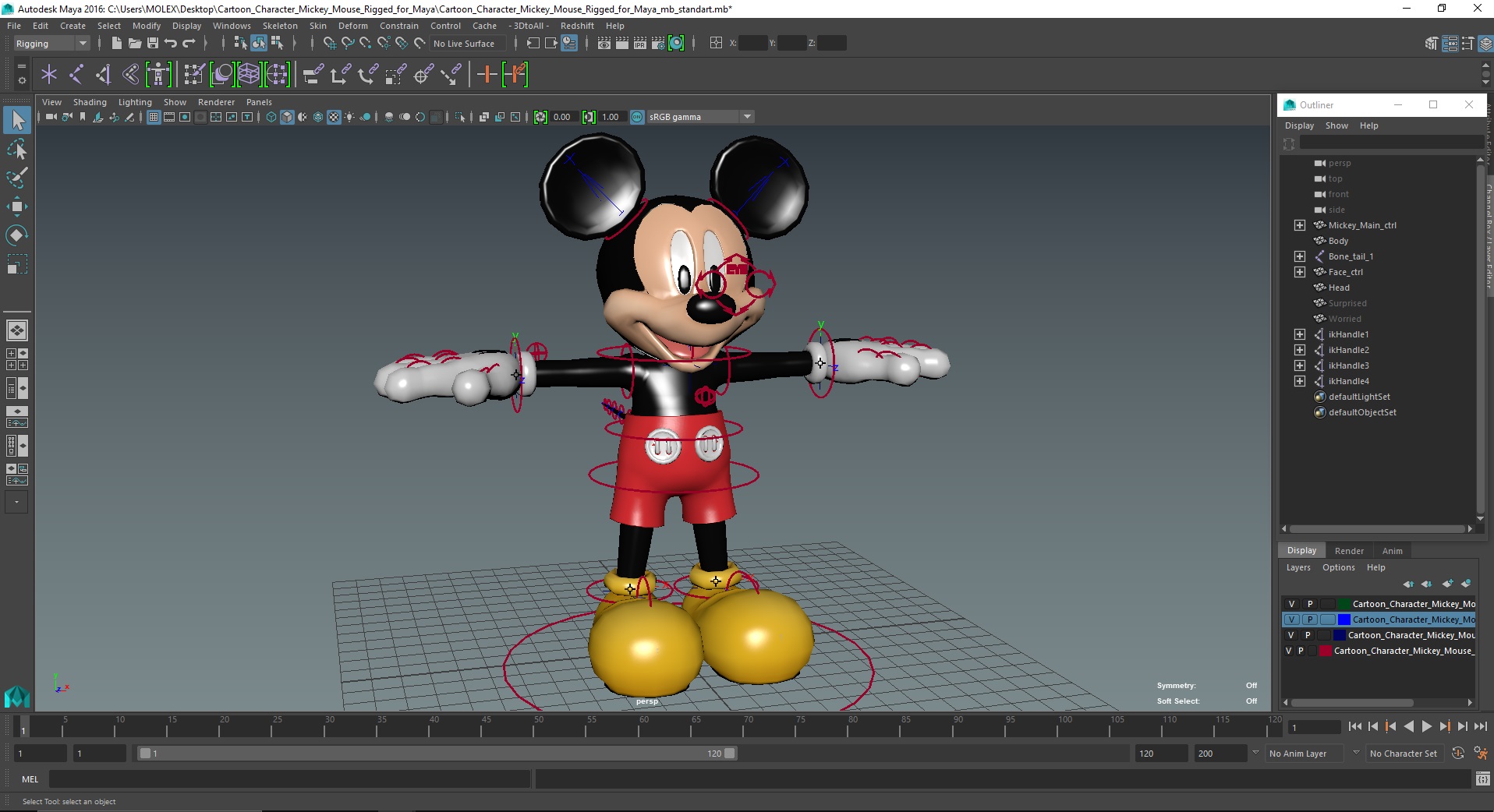Open the viewport Shading menu
The image size is (1494, 812).
(x=90, y=102)
